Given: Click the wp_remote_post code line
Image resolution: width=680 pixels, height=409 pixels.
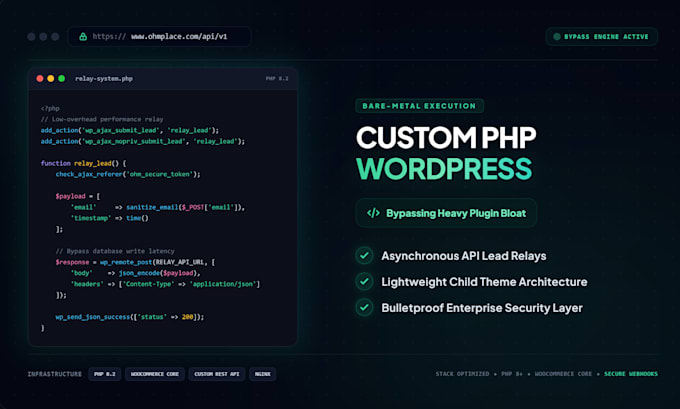Looking at the screenshot, I should tap(135, 262).
